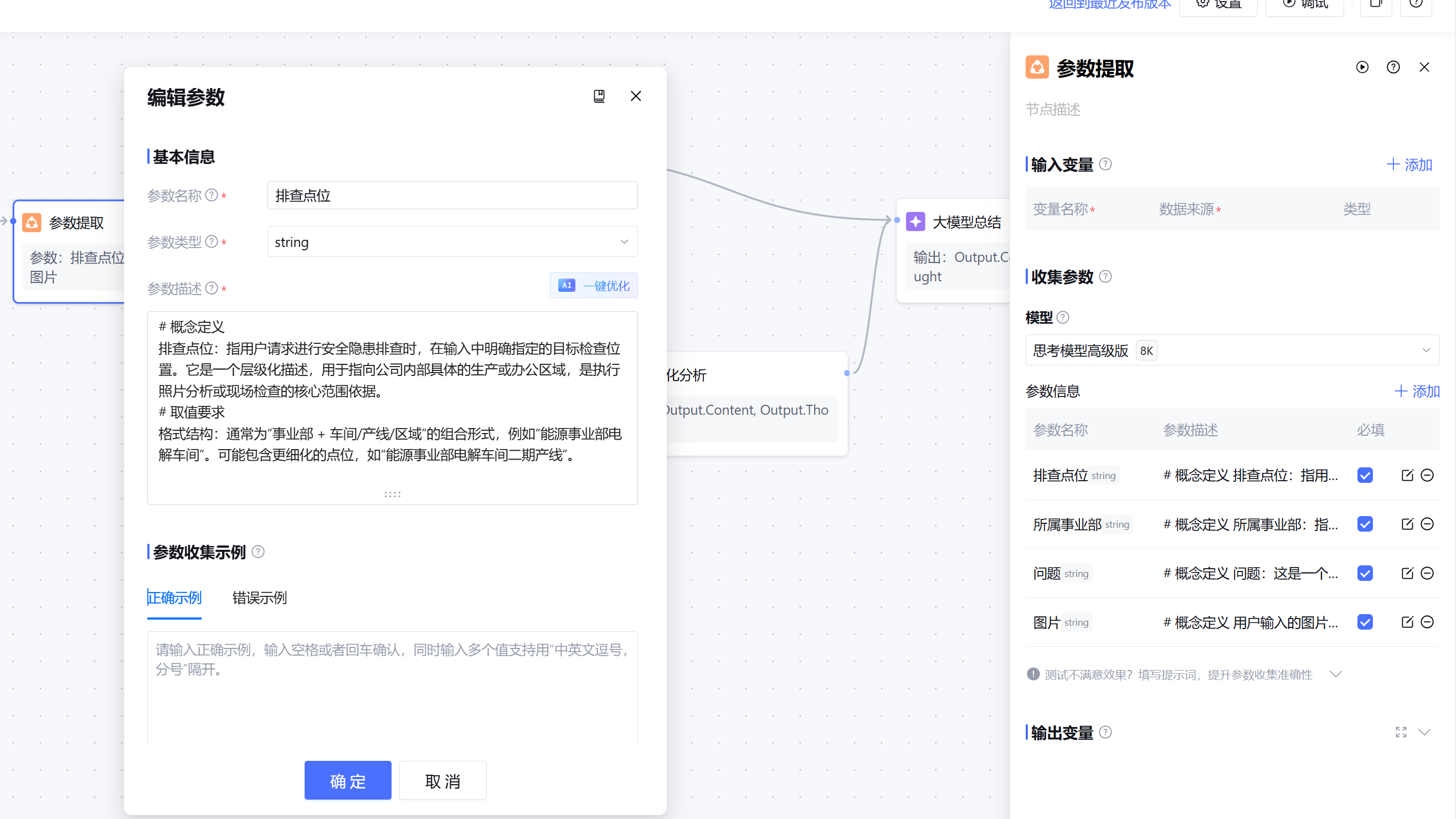Viewport: 1456px width, 819px height.
Task: Remove the 问题 parameter row
Action: (x=1427, y=573)
